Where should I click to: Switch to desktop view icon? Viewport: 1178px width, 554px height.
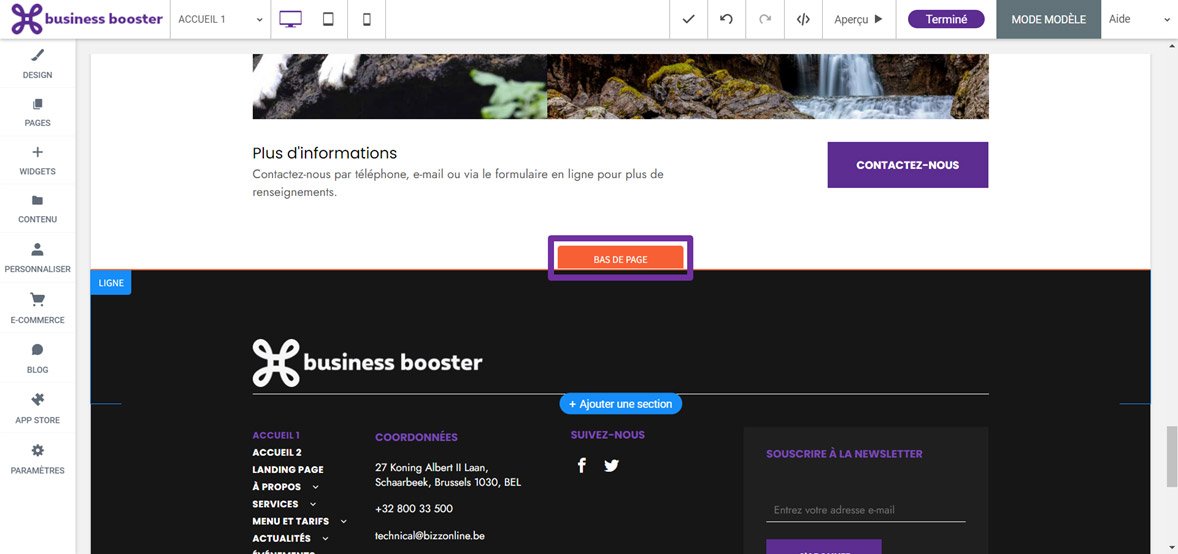290,19
